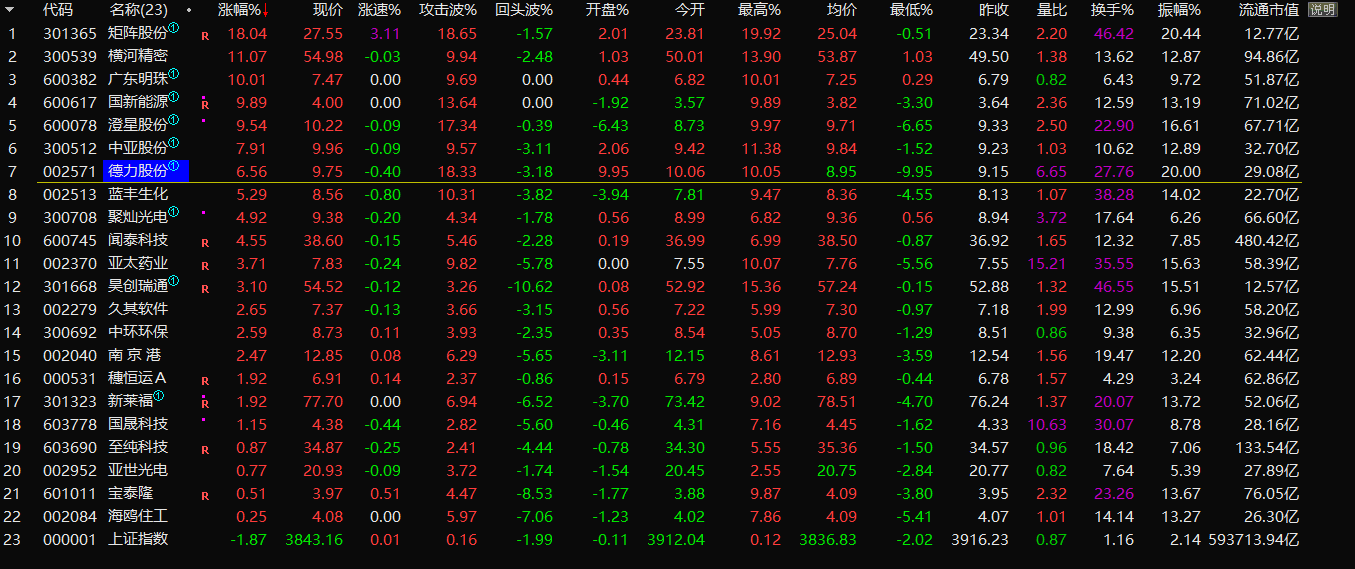Screen dimensions: 1355x569
Task: Sort by the 最高% column header
Action: click(x=759, y=10)
